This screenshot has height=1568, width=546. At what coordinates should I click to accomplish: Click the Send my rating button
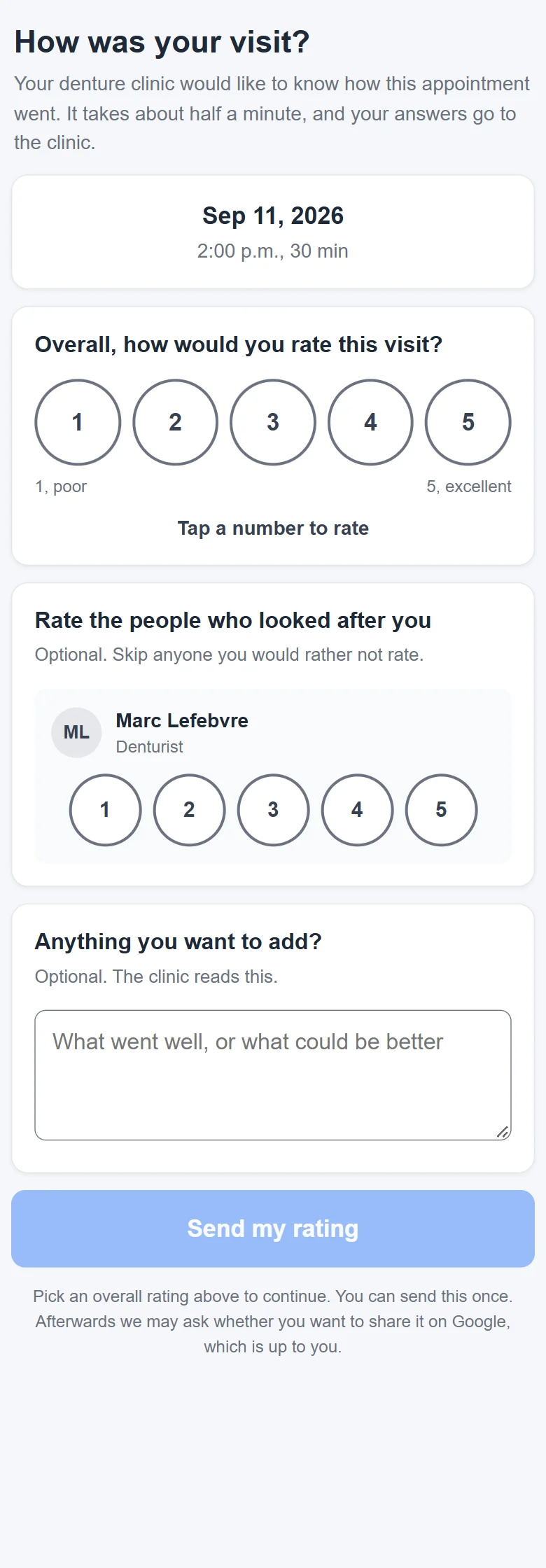[x=273, y=1228]
